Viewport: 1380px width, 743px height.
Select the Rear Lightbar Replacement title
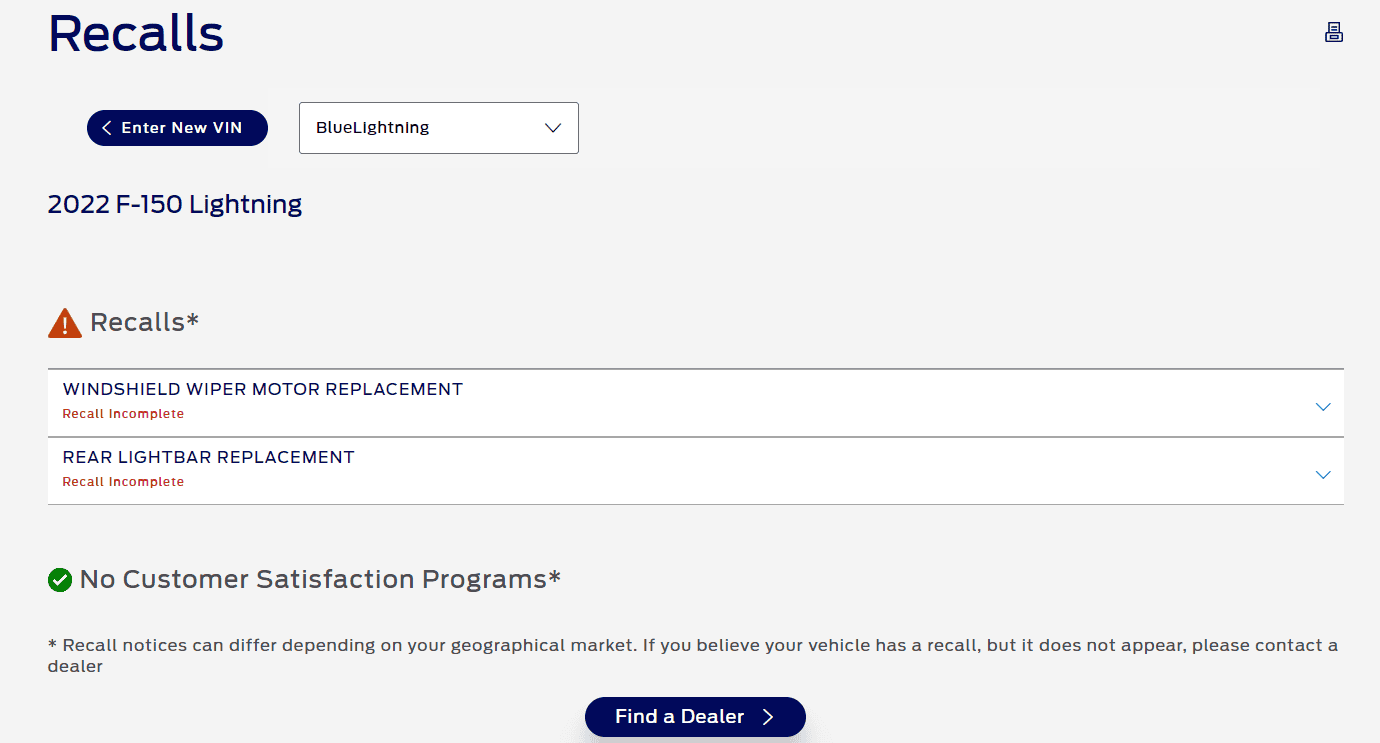[209, 457]
